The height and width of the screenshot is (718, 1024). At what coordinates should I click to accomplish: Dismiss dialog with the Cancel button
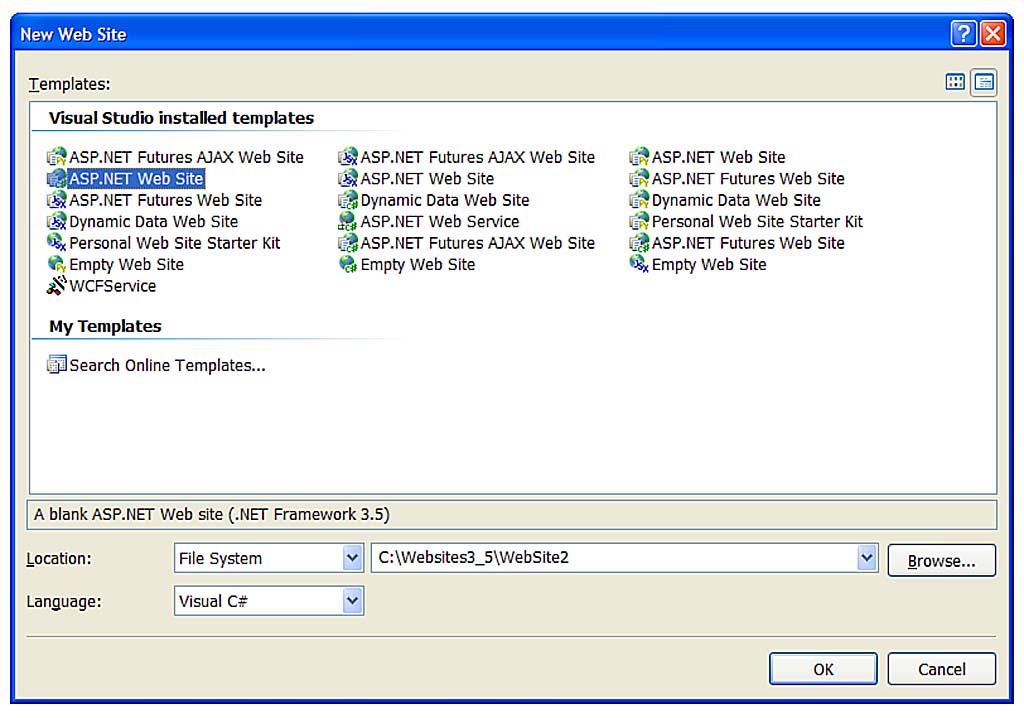pos(941,668)
